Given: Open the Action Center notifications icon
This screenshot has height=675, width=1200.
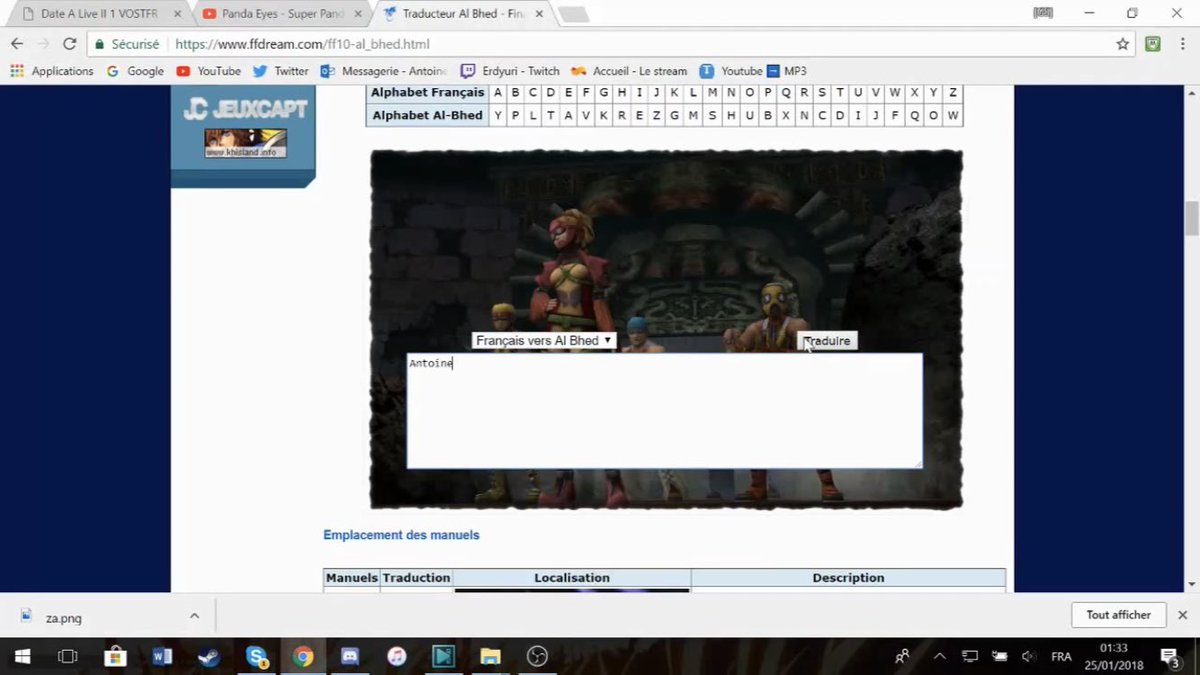Looking at the screenshot, I should pos(1169,656).
